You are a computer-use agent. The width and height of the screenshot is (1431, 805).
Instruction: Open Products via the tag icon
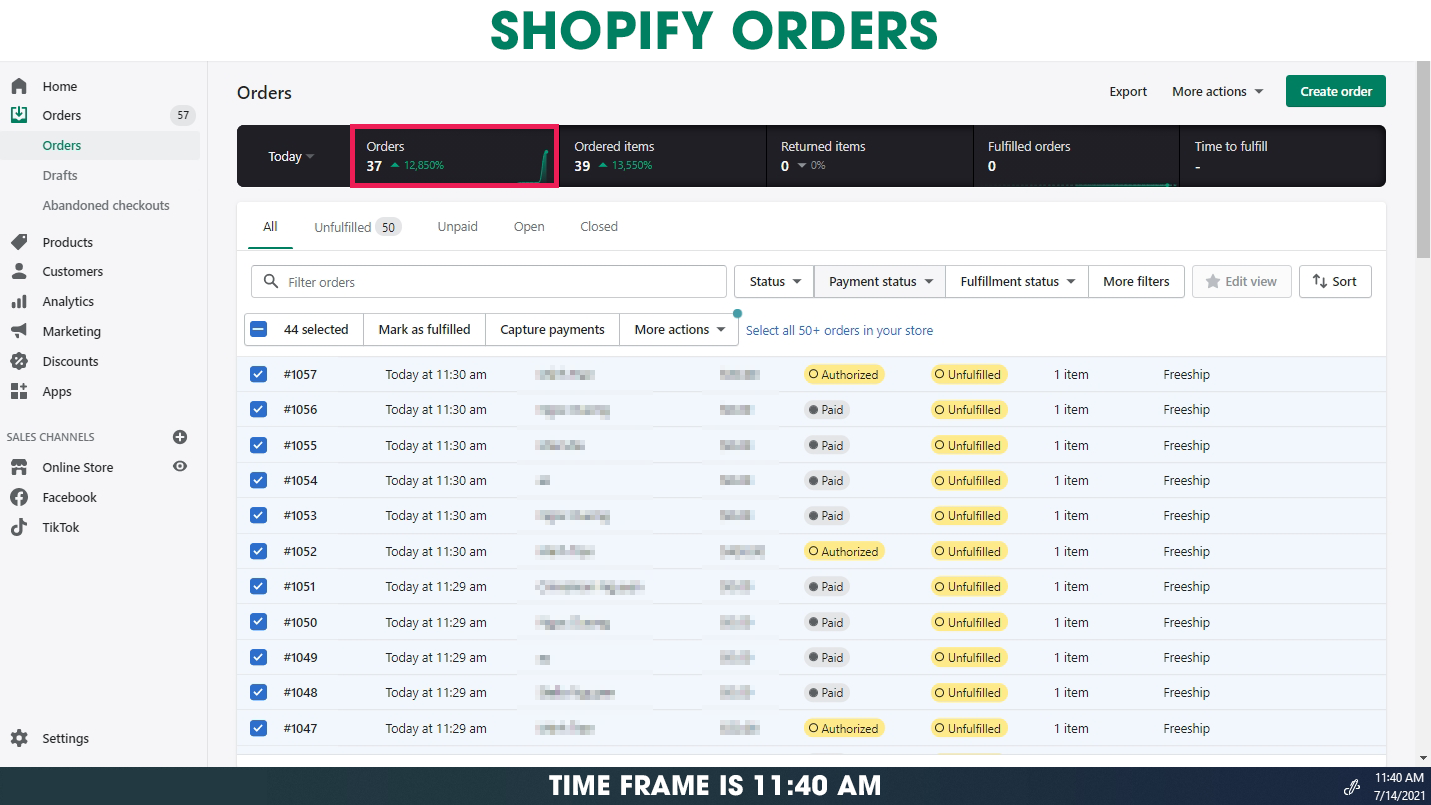tap(19, 242)
